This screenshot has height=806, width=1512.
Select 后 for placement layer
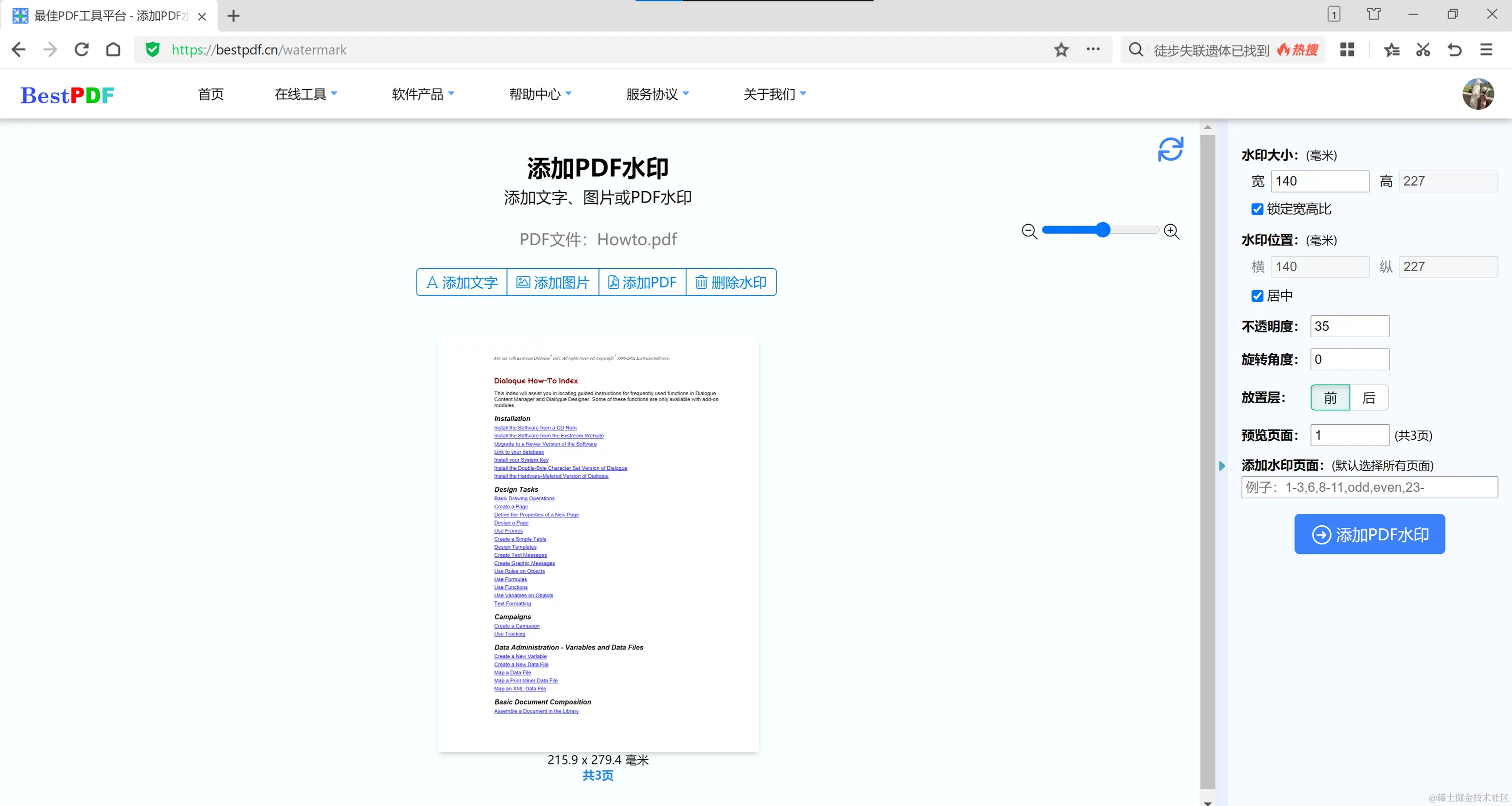pos(1369,398)
